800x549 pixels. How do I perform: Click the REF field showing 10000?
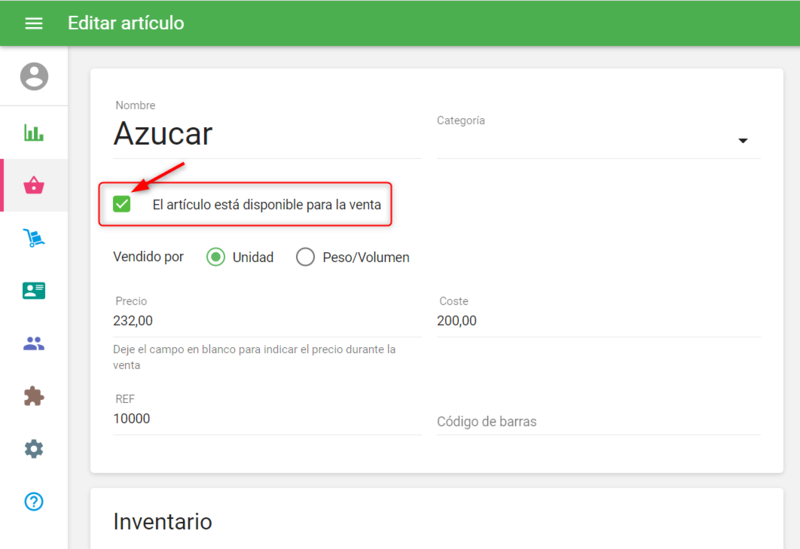265,419
